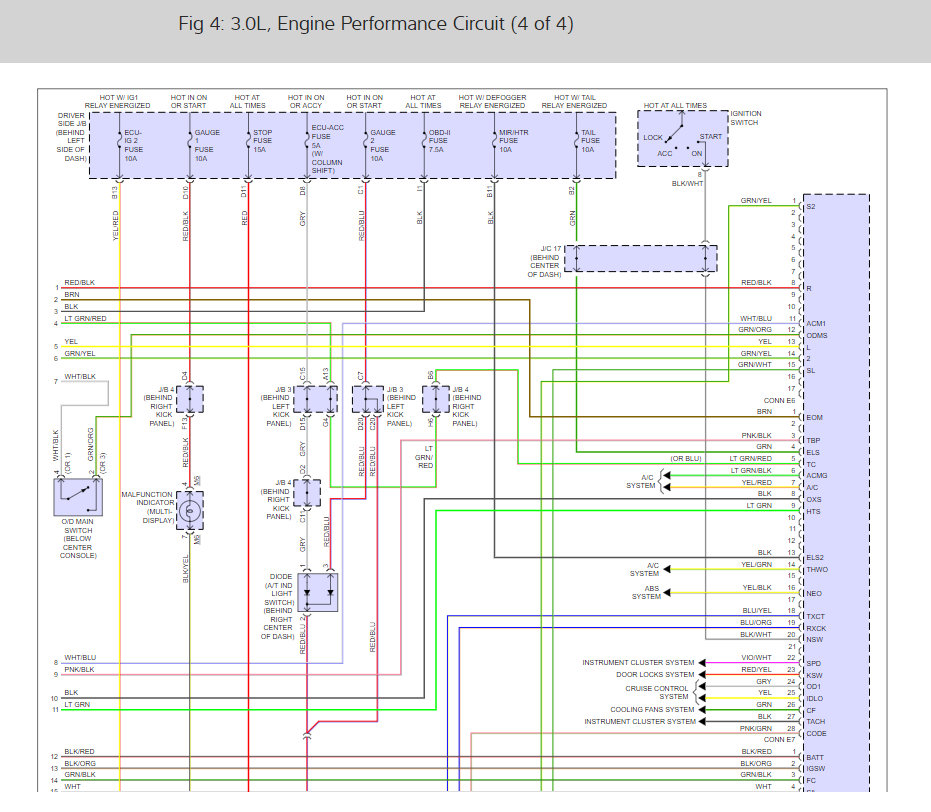Click the GAUGE 2 fuse 10A symbol
The height and width of the screenshot is (812, 931).
tap(365, 141)
